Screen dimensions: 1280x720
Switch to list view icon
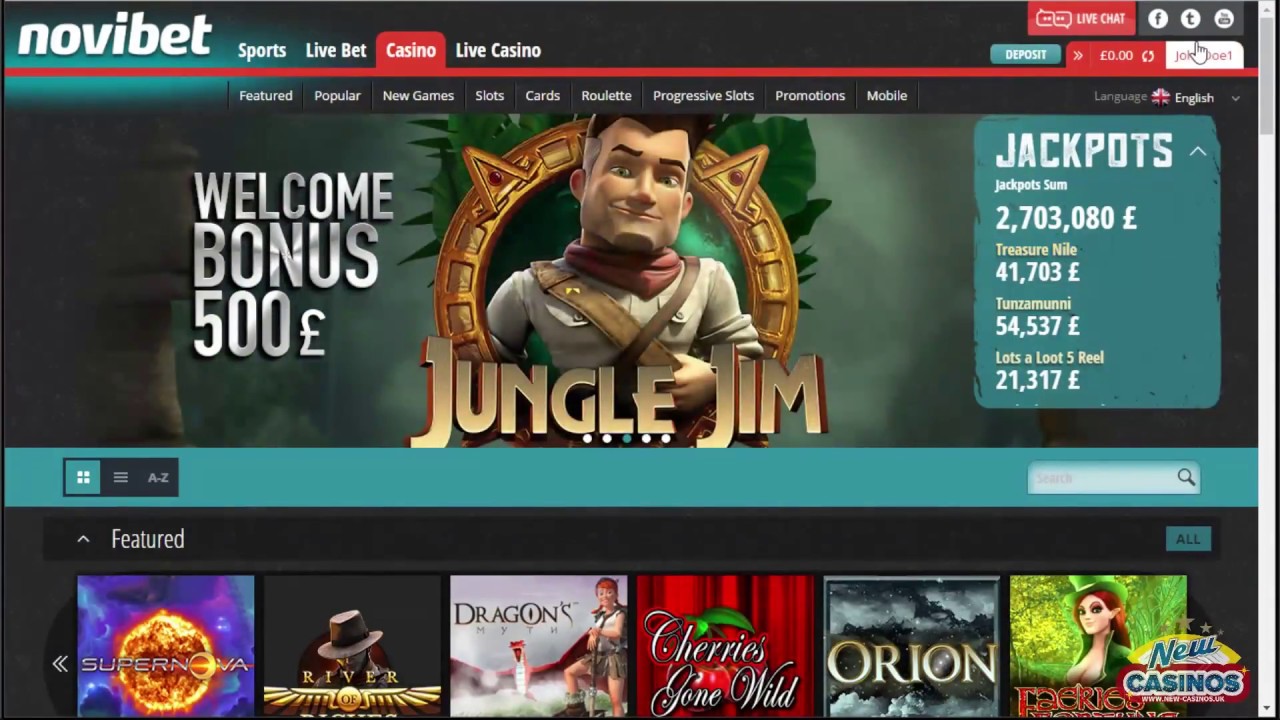pyautogui.click(x=120, y=477)
